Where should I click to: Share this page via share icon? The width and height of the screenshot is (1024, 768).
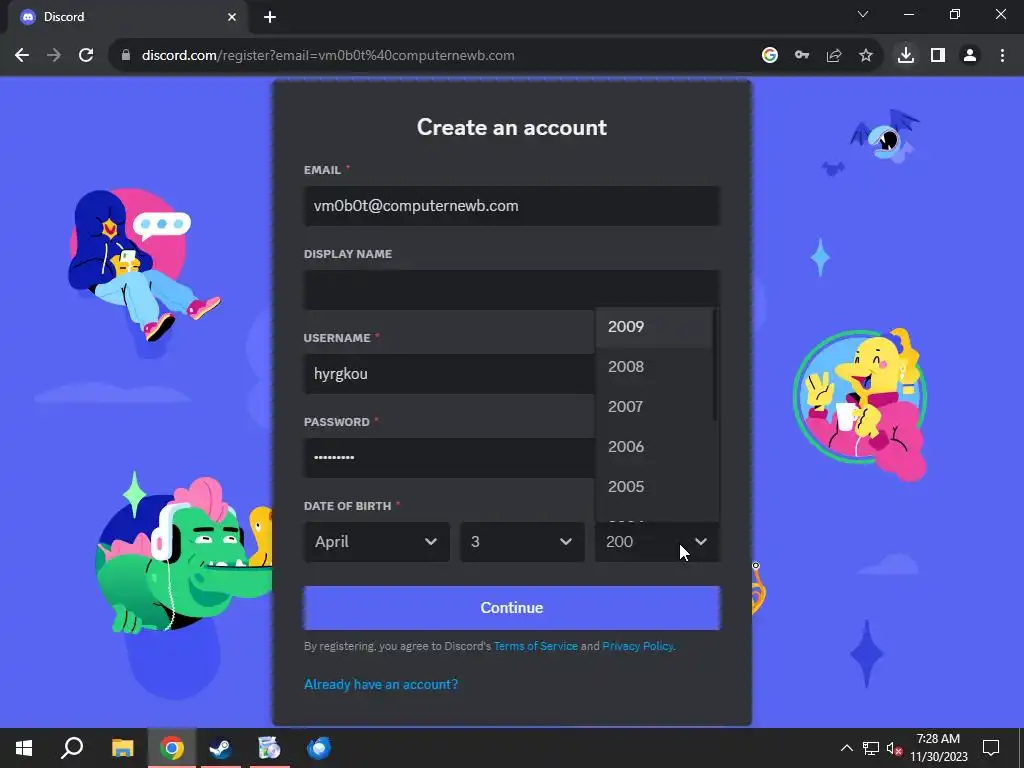point(834,56)
